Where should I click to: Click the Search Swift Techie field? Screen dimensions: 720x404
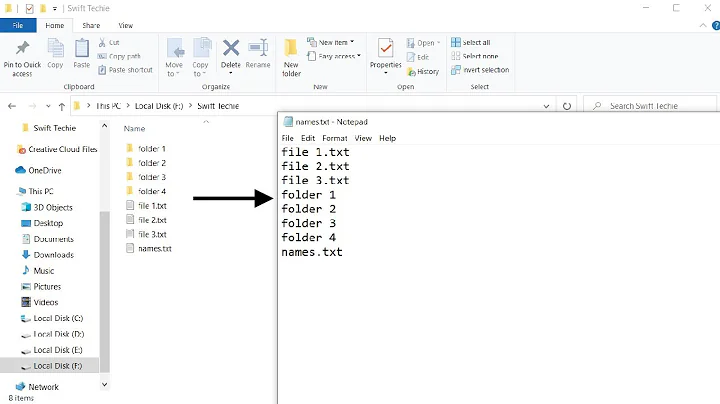click(x=650, y=106)
